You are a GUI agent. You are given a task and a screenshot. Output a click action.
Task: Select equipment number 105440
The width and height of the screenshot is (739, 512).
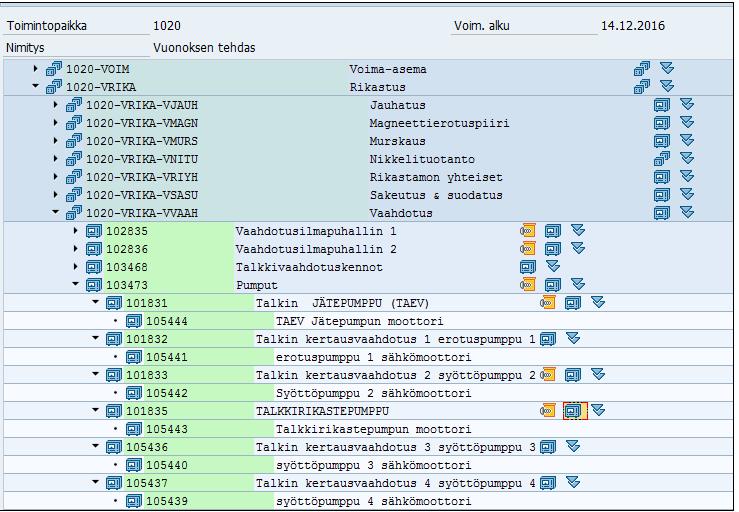click(167, 465)
